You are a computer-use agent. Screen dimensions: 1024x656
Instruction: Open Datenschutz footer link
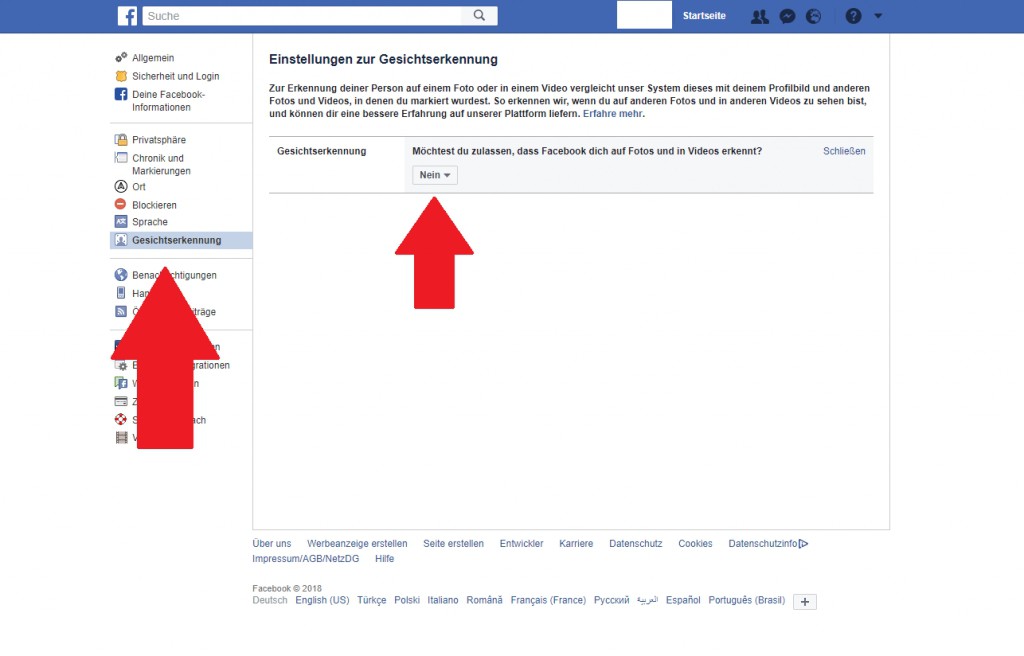coord(635,544)
